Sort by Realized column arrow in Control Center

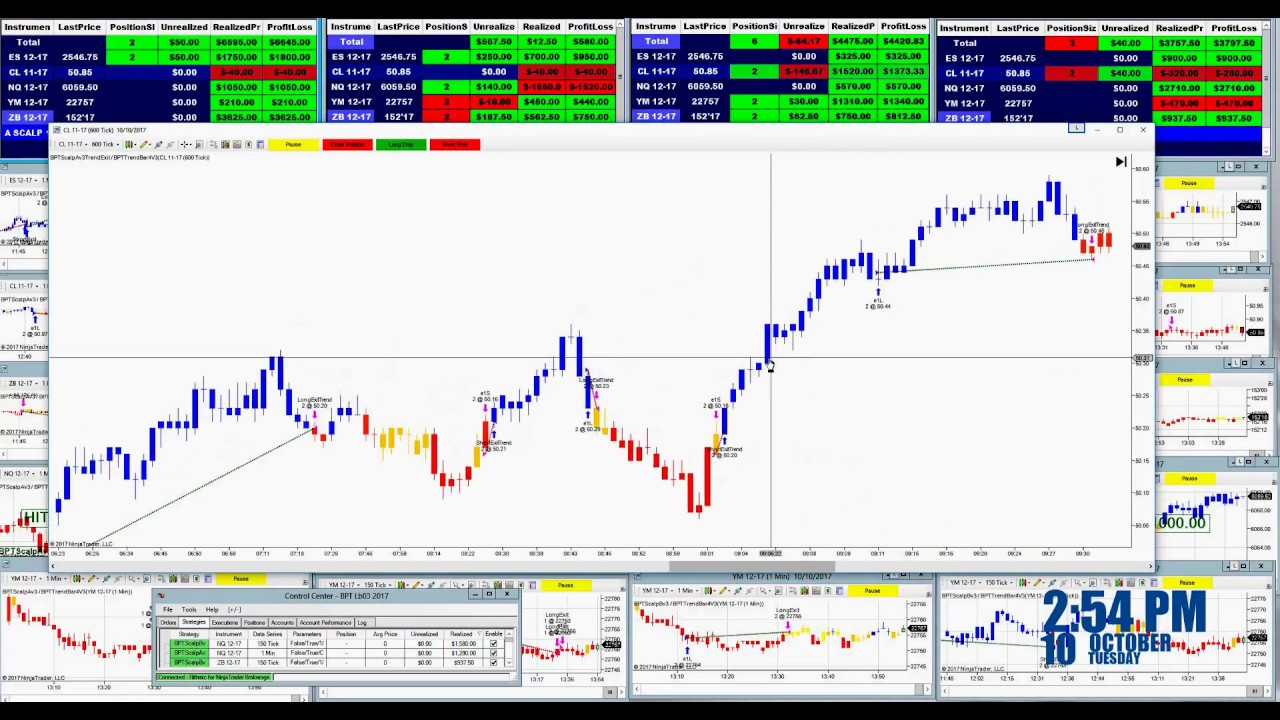click(479, 634)
